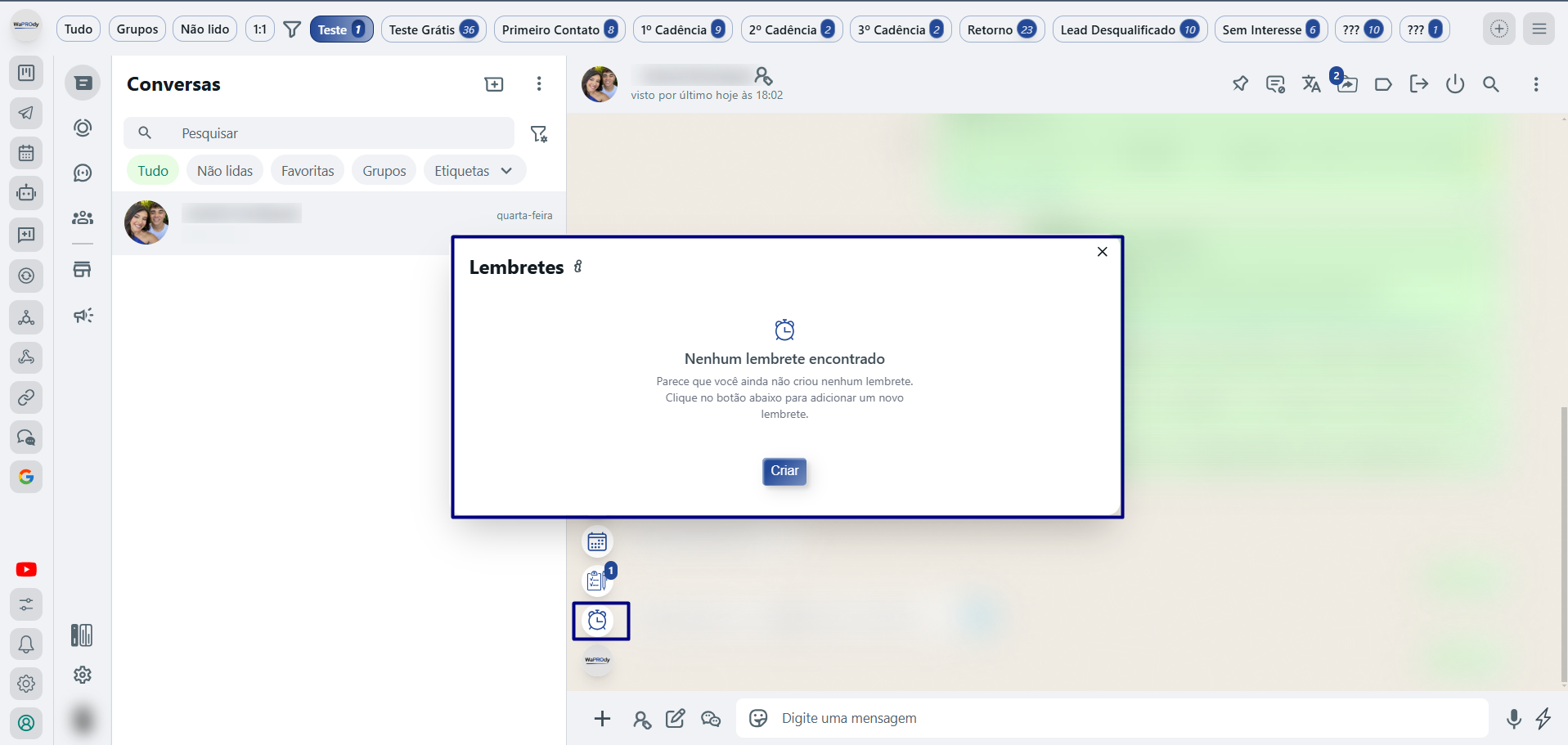Open chat header more options menu
The height and width of the screenshot is (745, 1568).
tap(1535, 84)
